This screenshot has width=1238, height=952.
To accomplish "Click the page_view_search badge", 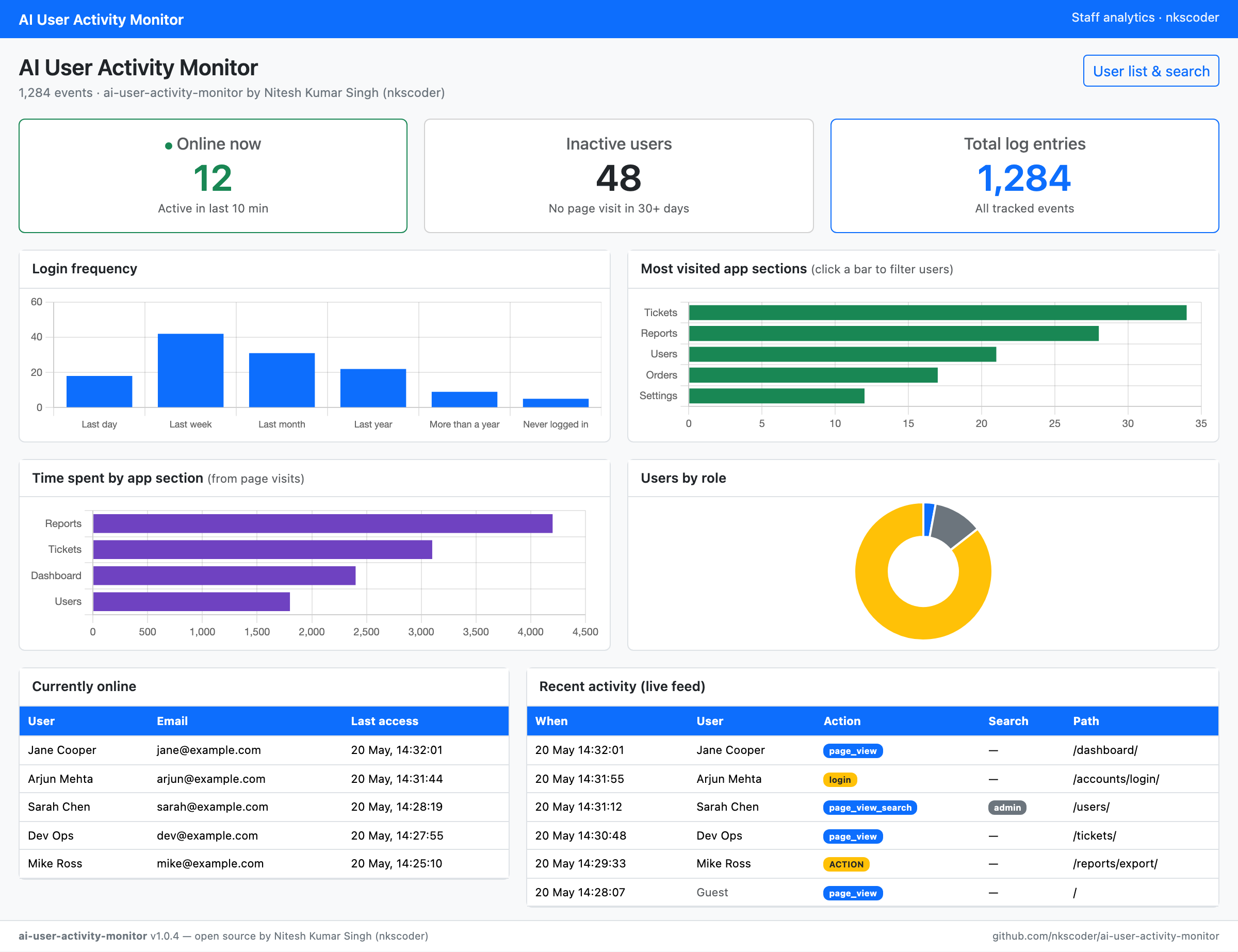I will point(870,808).
